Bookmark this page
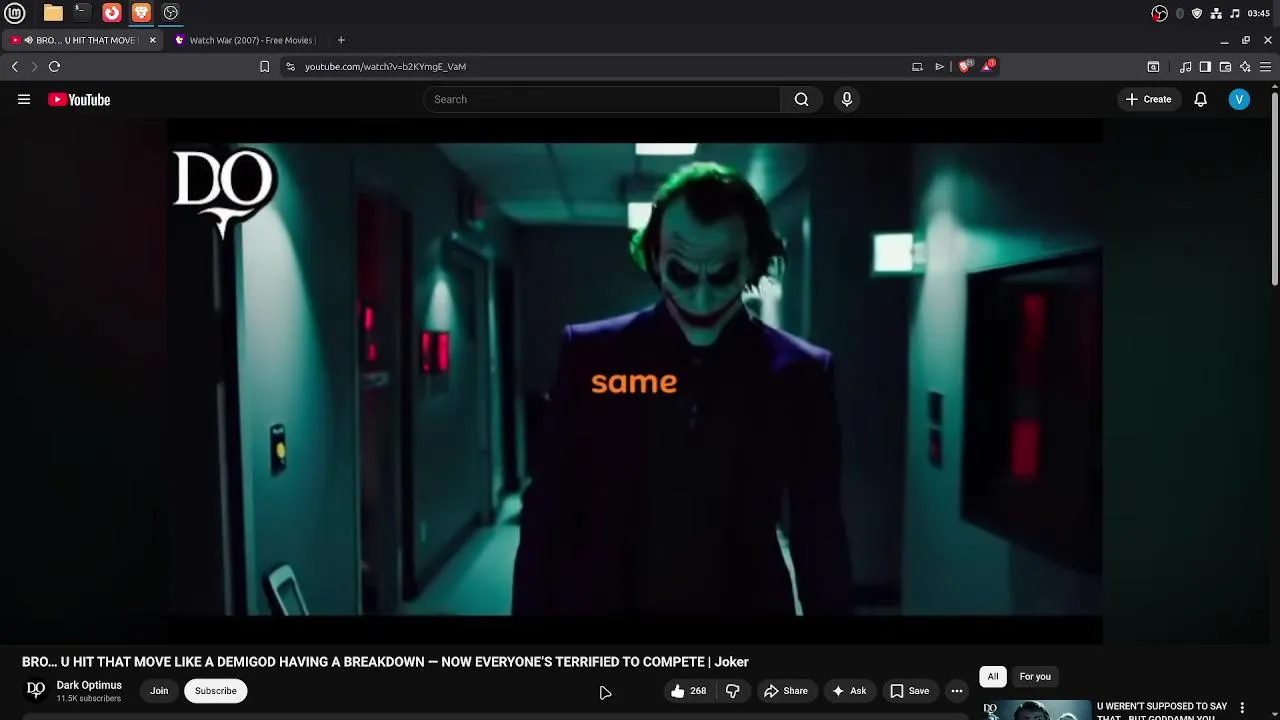The height and width of the screenshot is (720, 1280). click(264, 66)
